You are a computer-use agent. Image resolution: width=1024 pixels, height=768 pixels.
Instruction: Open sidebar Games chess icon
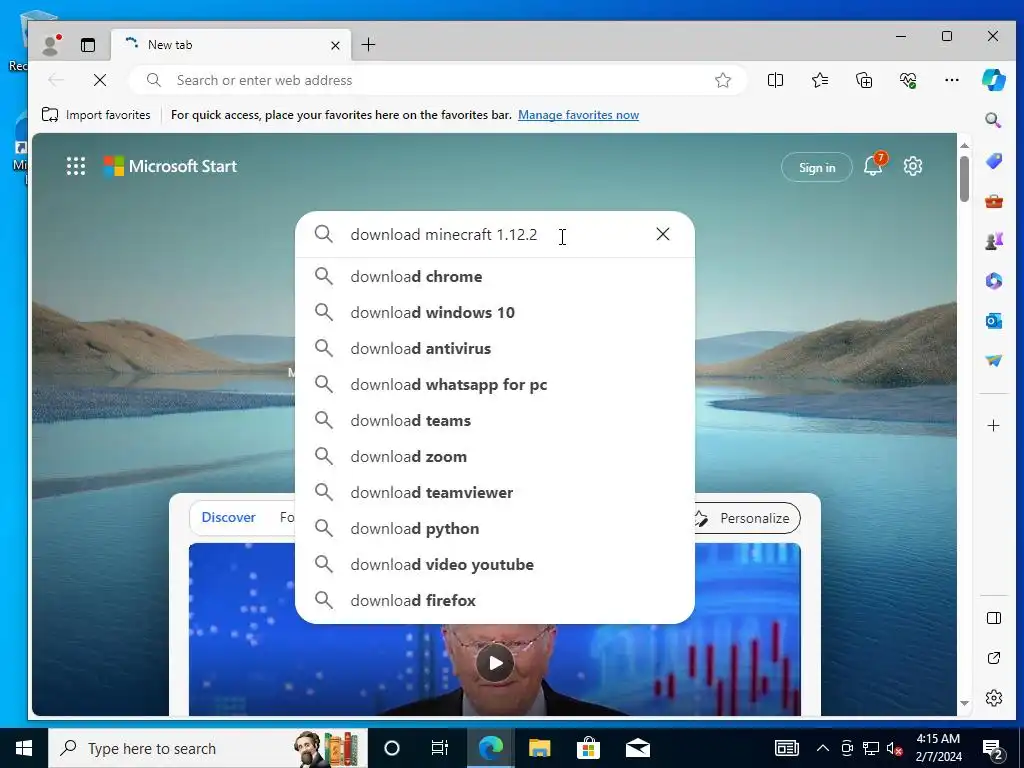click(993, 241)
